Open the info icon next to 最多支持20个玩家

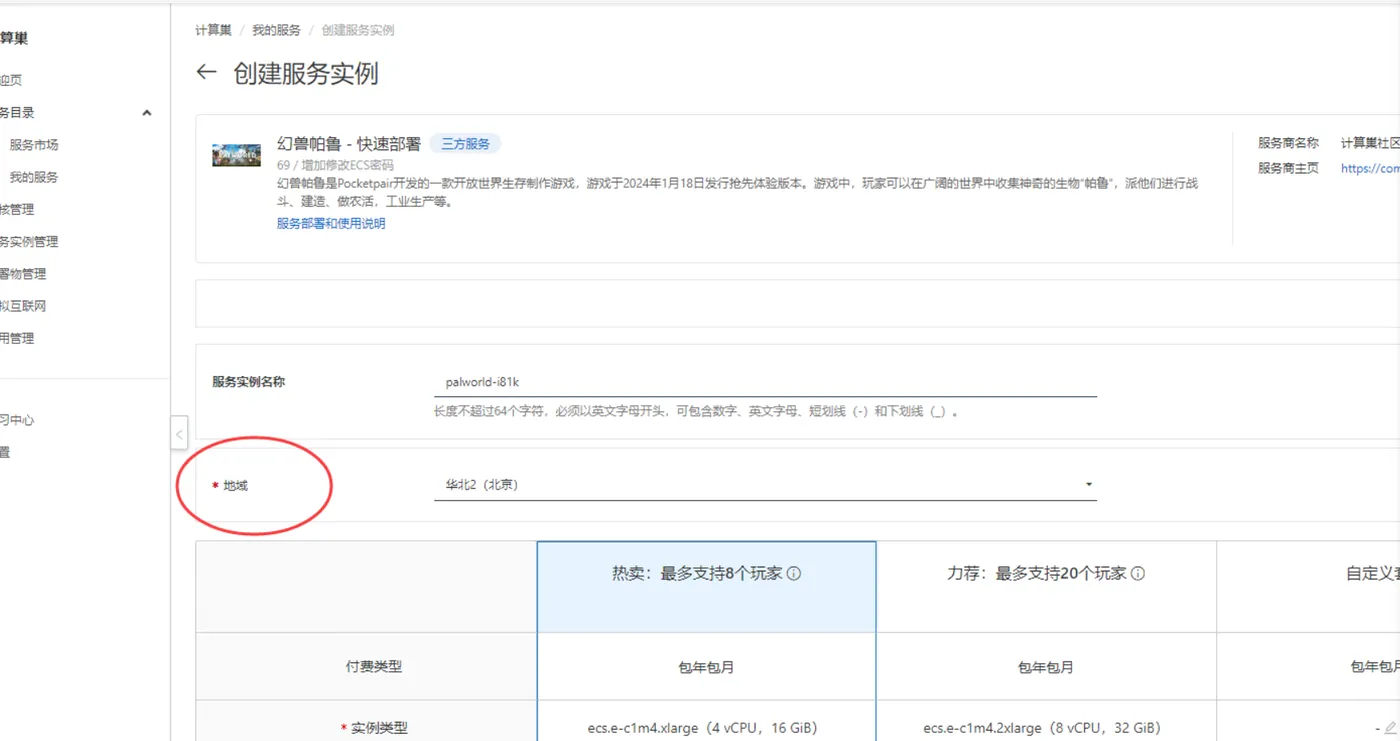pyautogui.click(x=1138, y=574)
